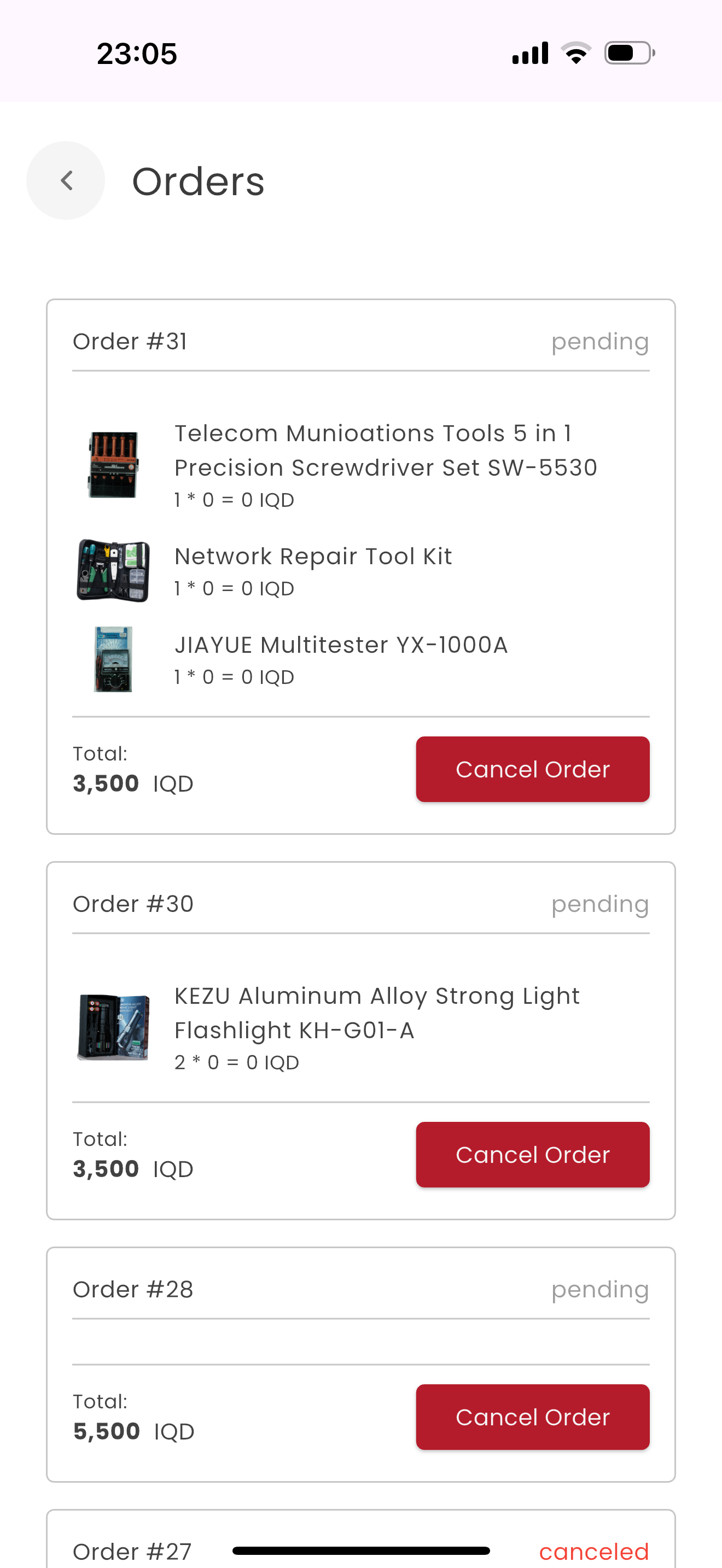
Task: Cancel Order #28
Action: [533, 1417]
